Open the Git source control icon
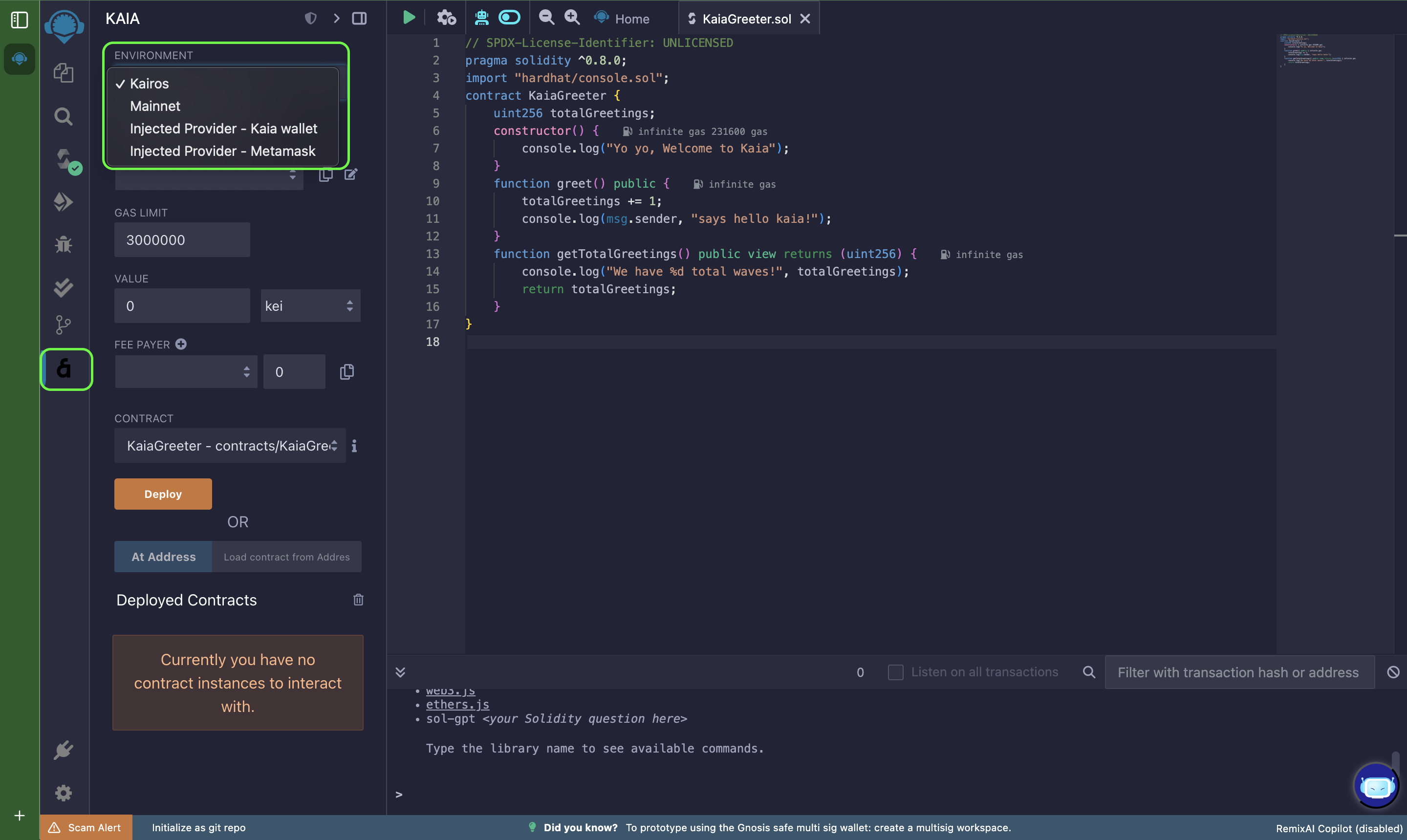The width and height of the screenshot is (1407, 840). click(x=64, y=325)
